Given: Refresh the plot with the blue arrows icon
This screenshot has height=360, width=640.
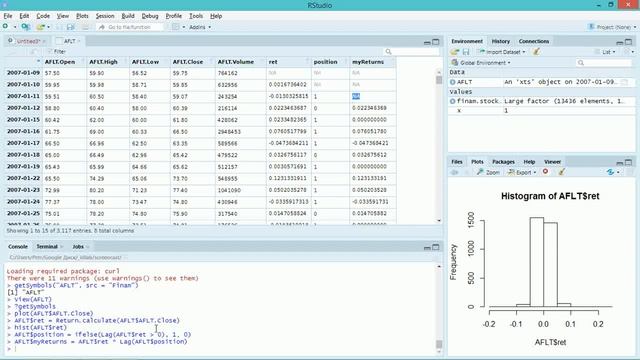Looking at the screenshot, I should point(610,172).
